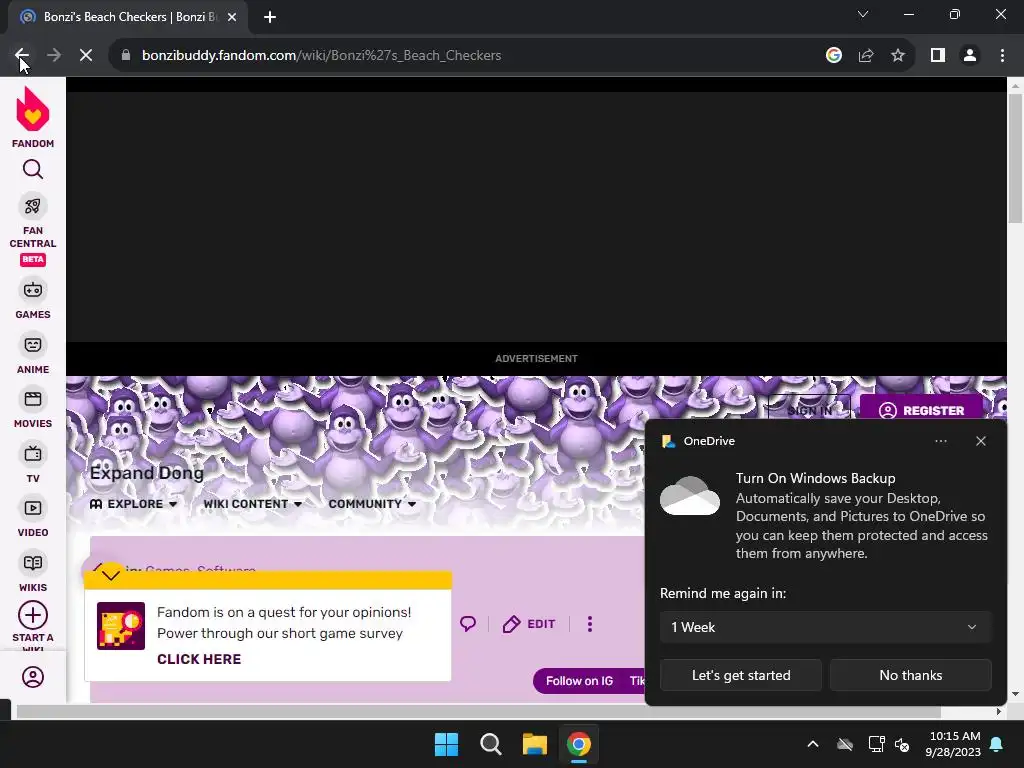The width and height of the screenshot is (1024, 768).
Task: Click the Register button
Action: pyautogui.click(x=921, y=410)
